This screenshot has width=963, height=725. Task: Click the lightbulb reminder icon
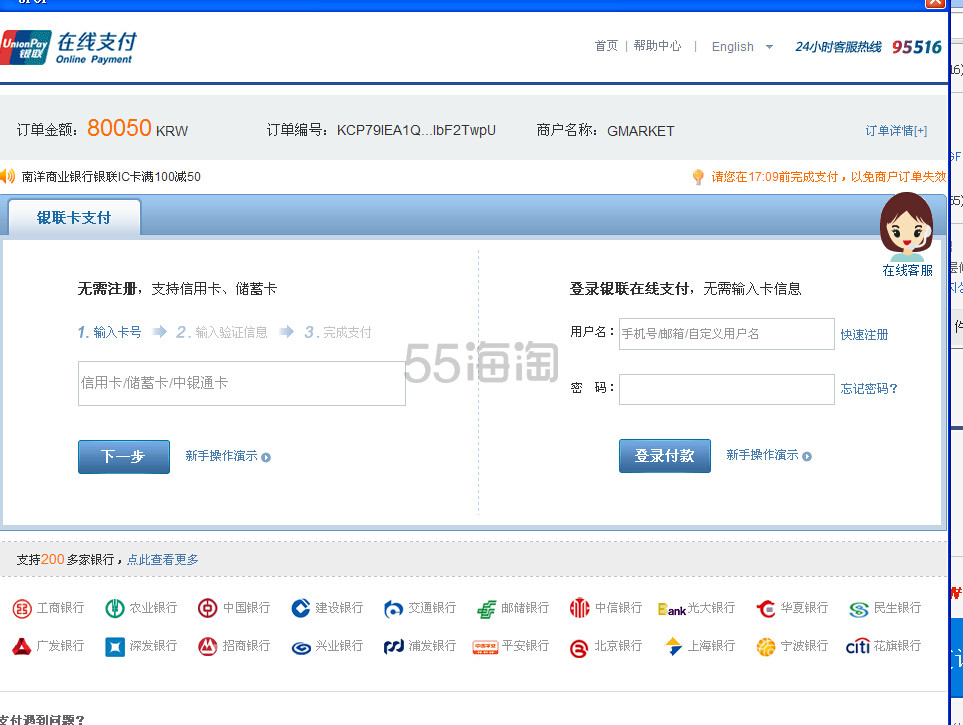point(698,177)
